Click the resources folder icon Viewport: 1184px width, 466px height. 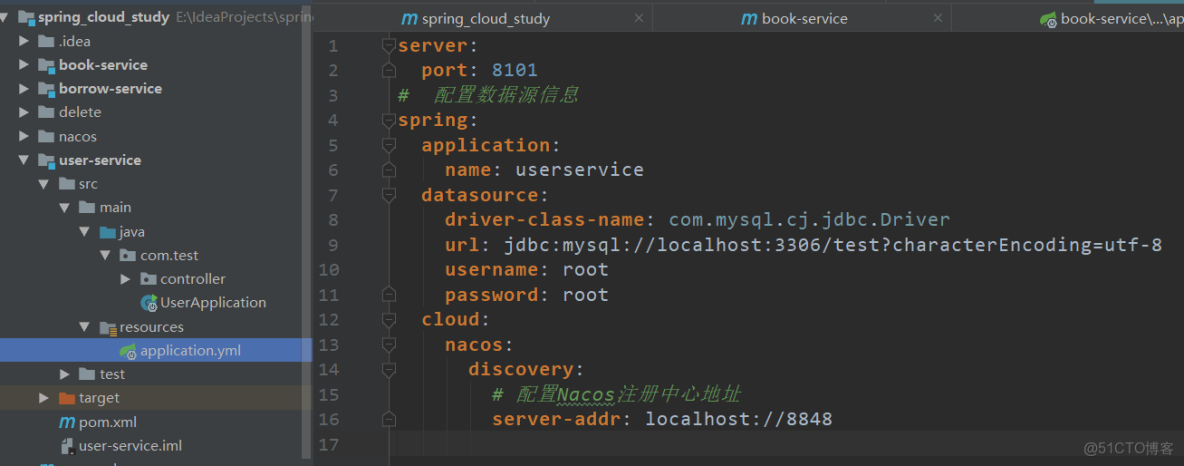click(107, 327)
